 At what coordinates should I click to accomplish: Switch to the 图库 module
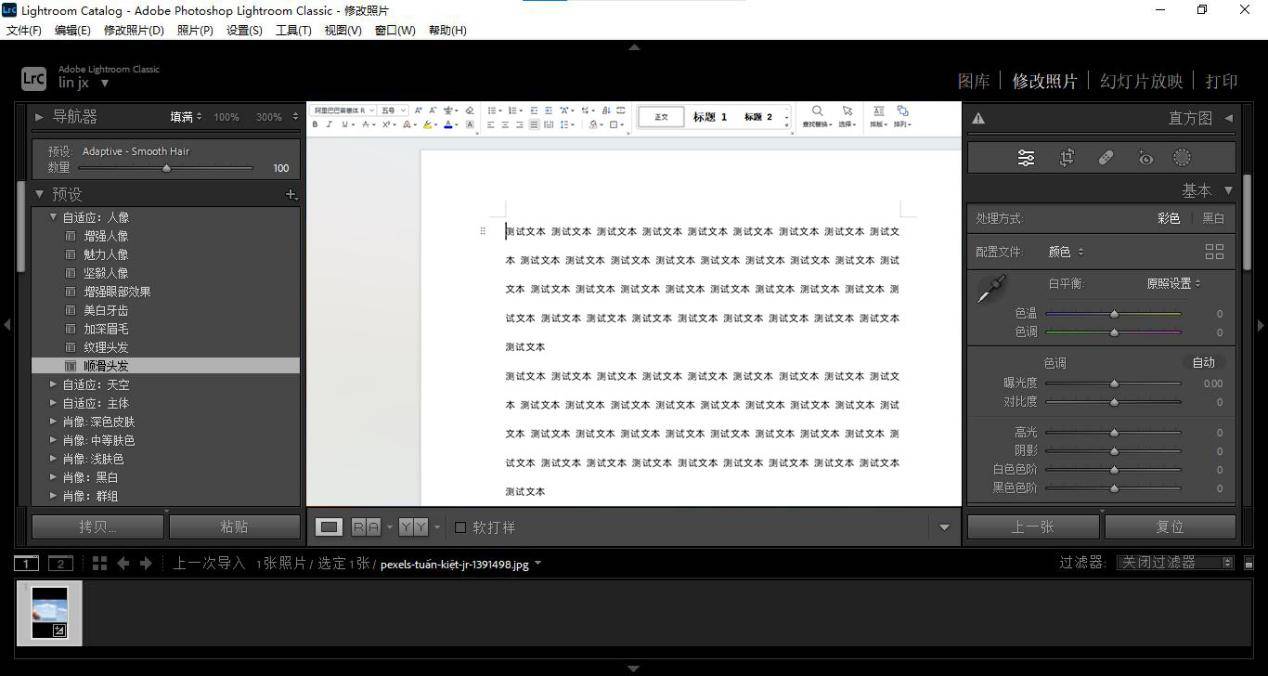point(974,81)
